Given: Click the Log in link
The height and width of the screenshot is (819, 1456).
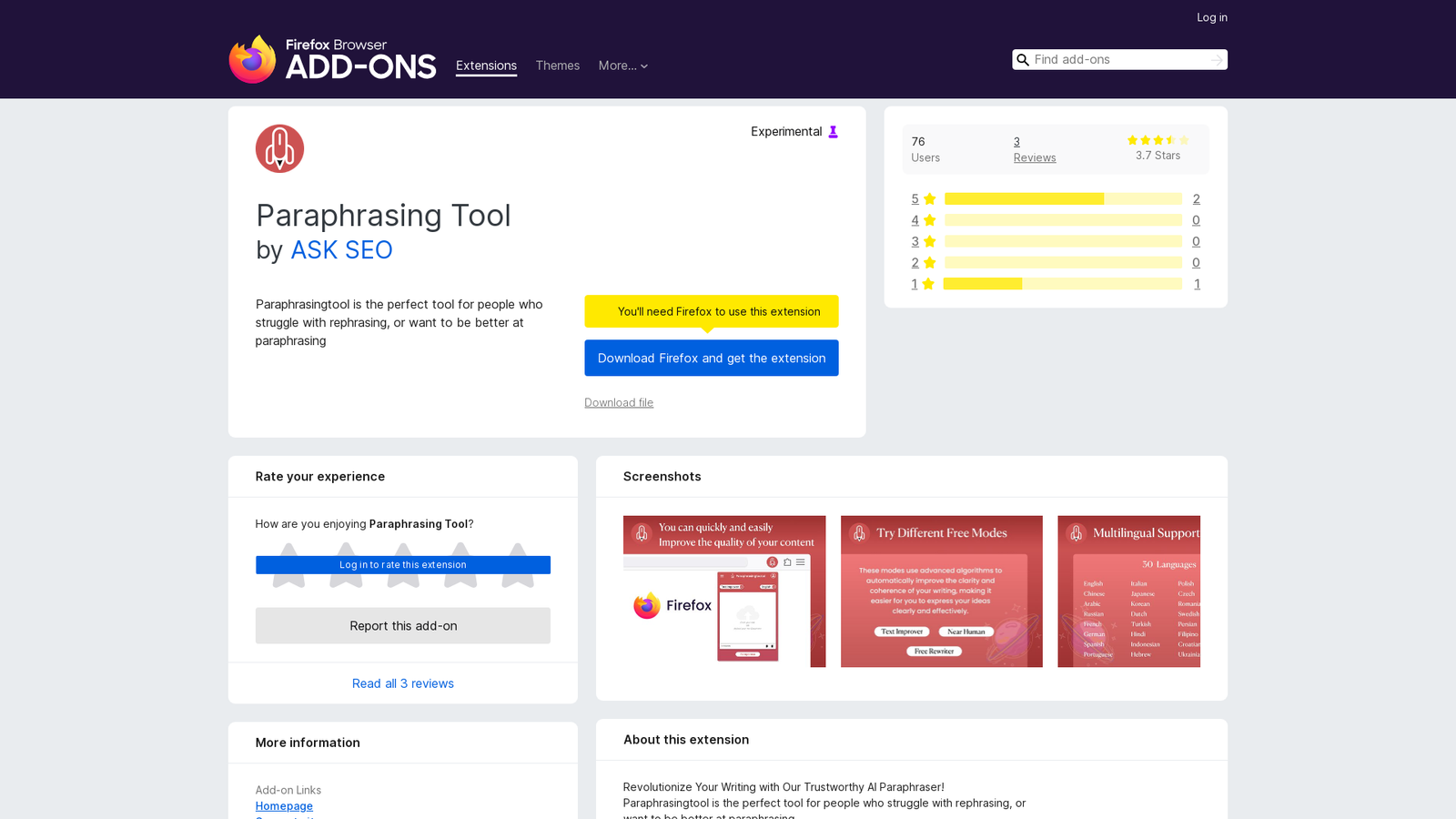Looking at the screenshot, I should coord(1212,17).
